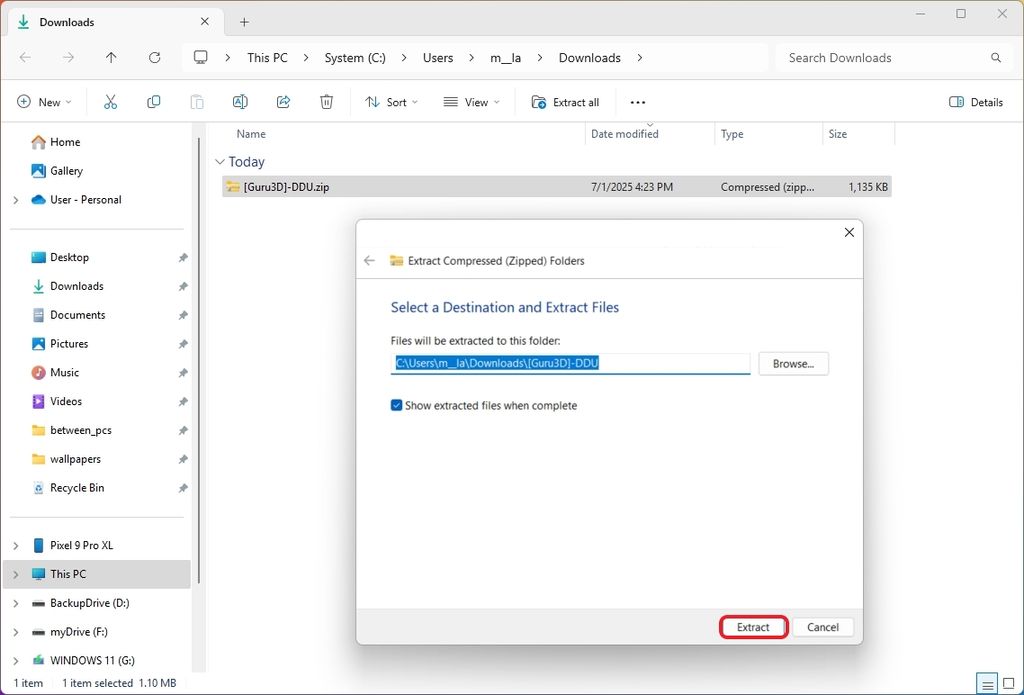The image size is (1024, 695).
Task: Uncheck Show extracted files when complete
Action: [x=396, y=406]
